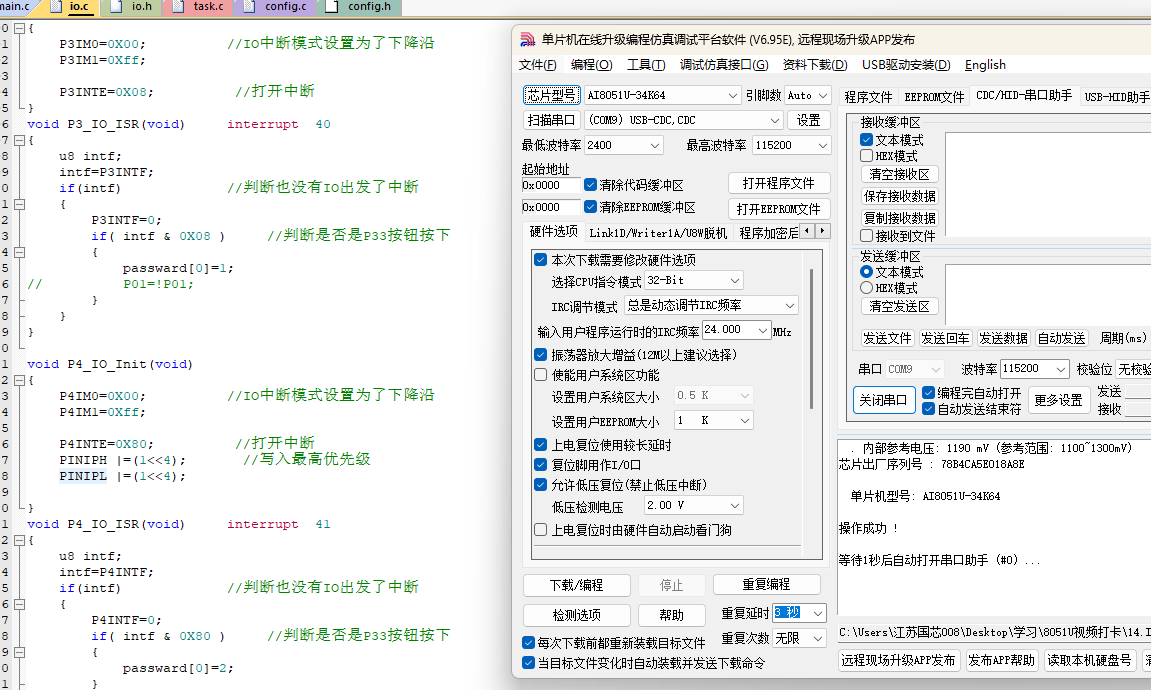Click the task.c tab file icon
Screen dimensions: 1151x690
point(178,7)
